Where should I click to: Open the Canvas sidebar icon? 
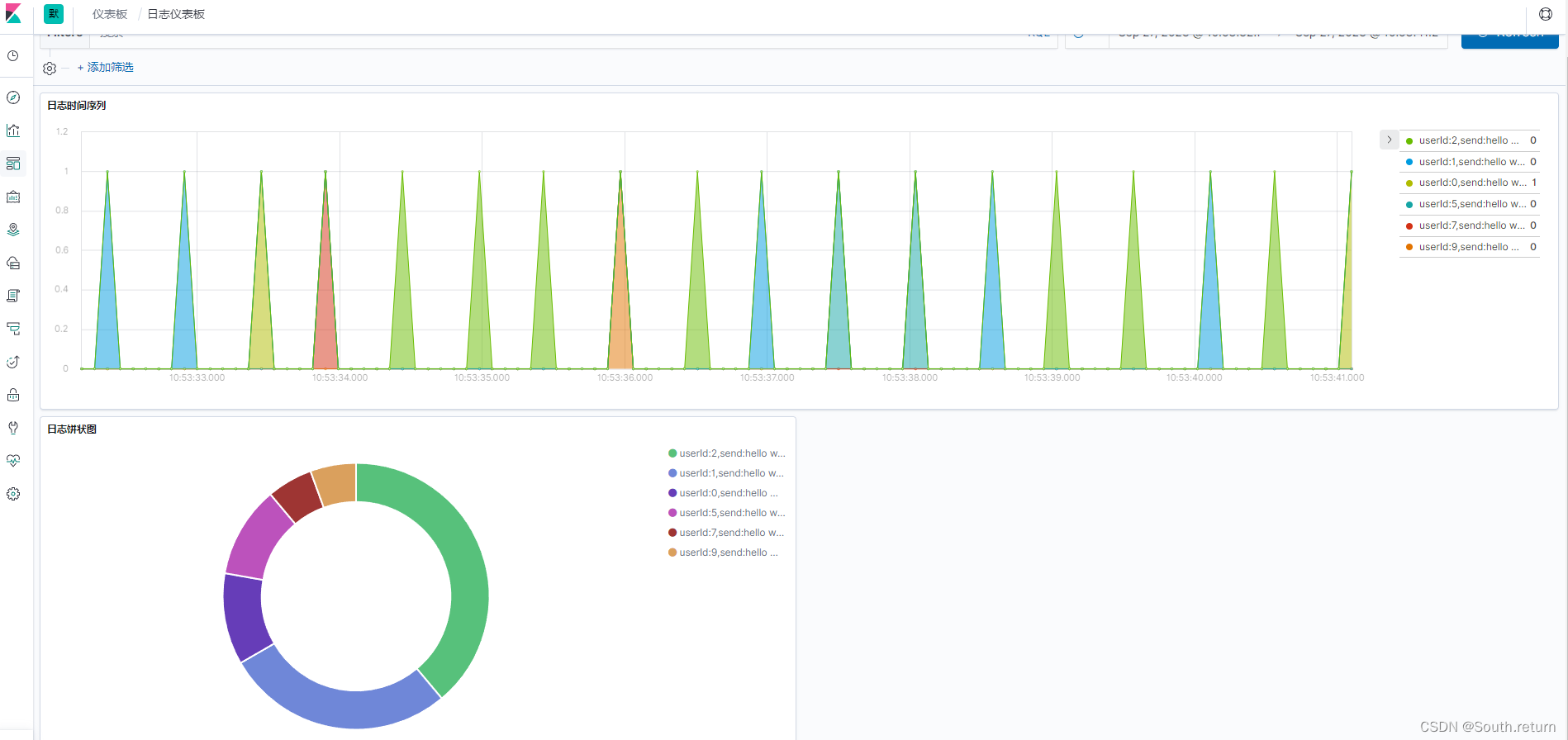[x=13, y=197]
